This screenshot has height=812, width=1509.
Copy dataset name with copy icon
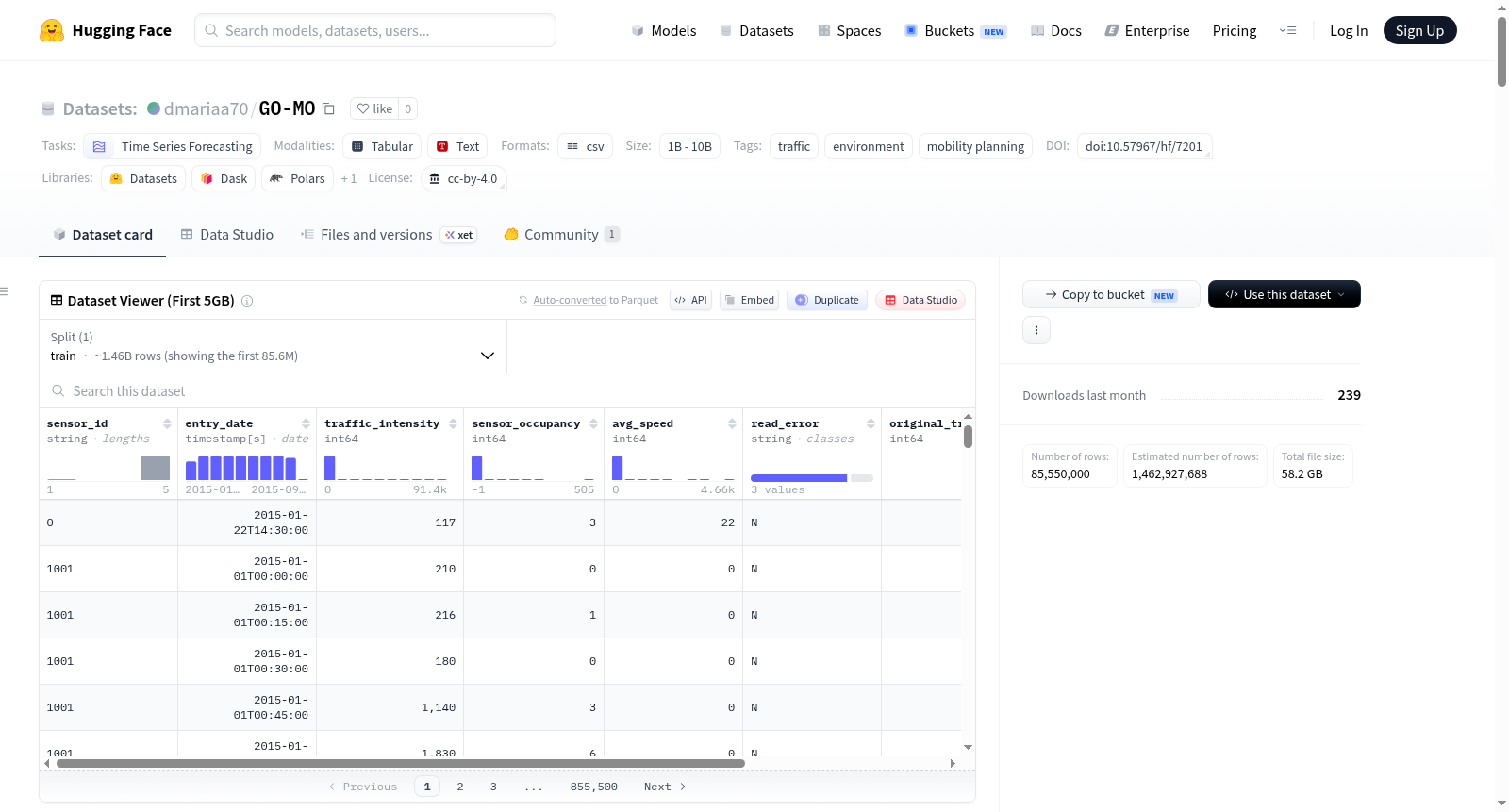(x=328, y=108)
